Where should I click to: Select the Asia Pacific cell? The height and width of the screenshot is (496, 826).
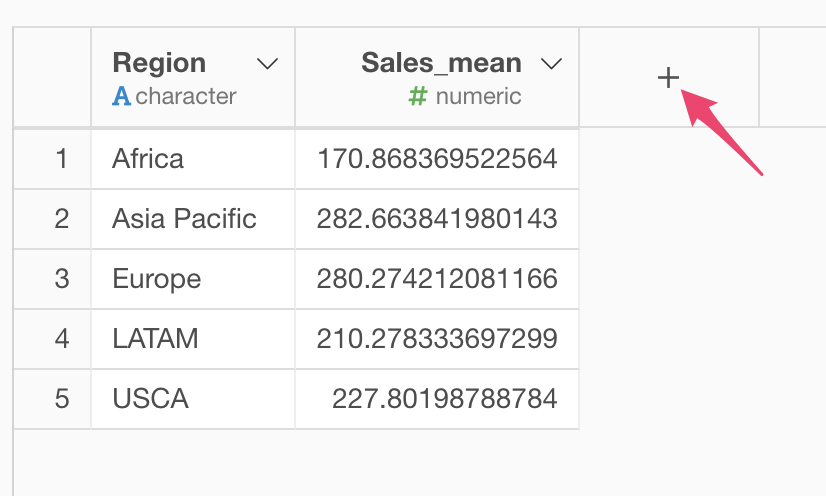pos(193,219)
